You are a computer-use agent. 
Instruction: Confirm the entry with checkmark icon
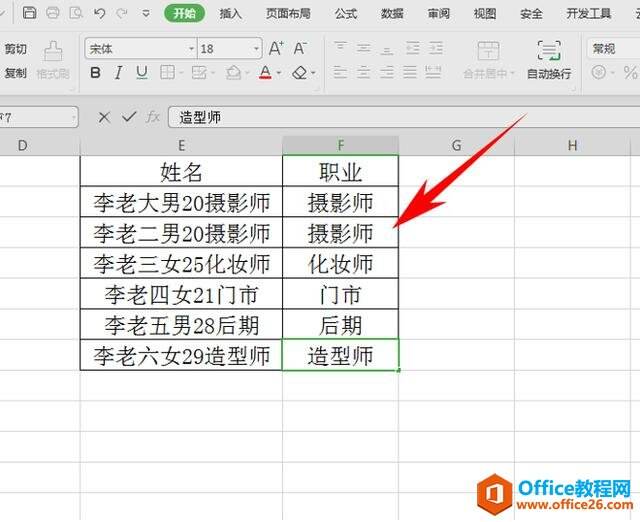(x=129, y=118)
